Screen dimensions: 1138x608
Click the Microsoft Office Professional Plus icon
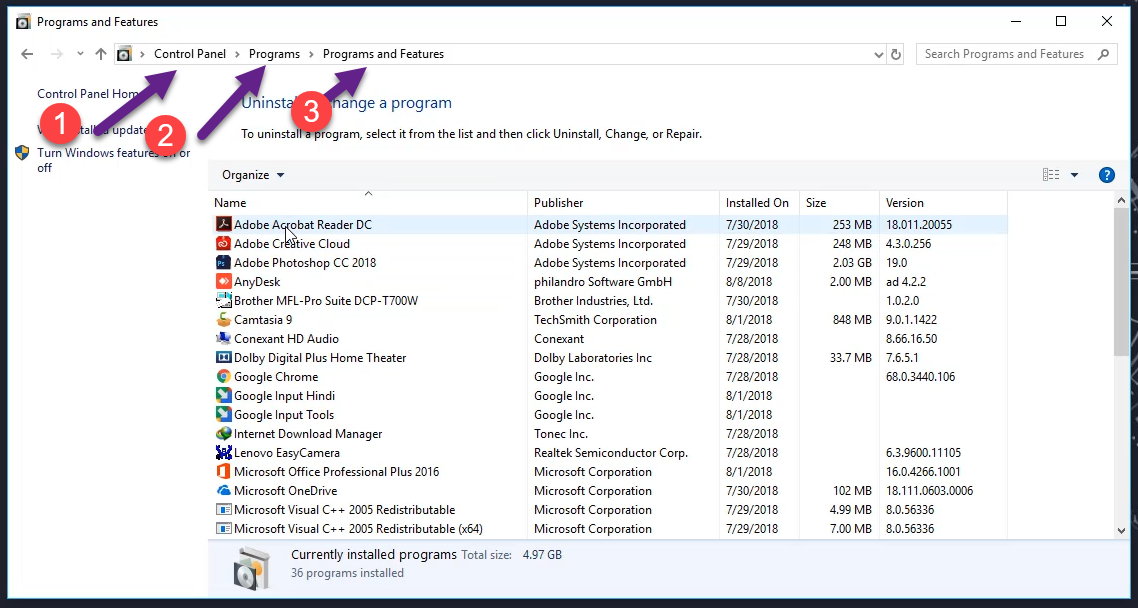(224, 471)
